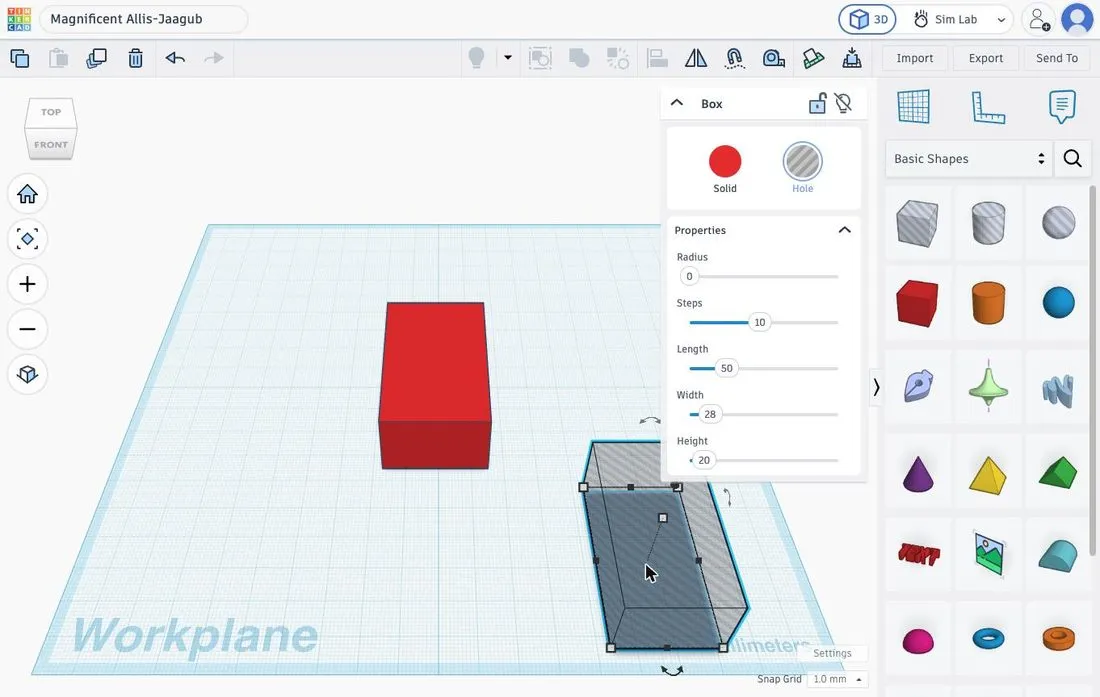The width and height of the screenshot is (1100, 697).
Task: Undo the last action
Action: pyautogui.click(x=175, y=58)
